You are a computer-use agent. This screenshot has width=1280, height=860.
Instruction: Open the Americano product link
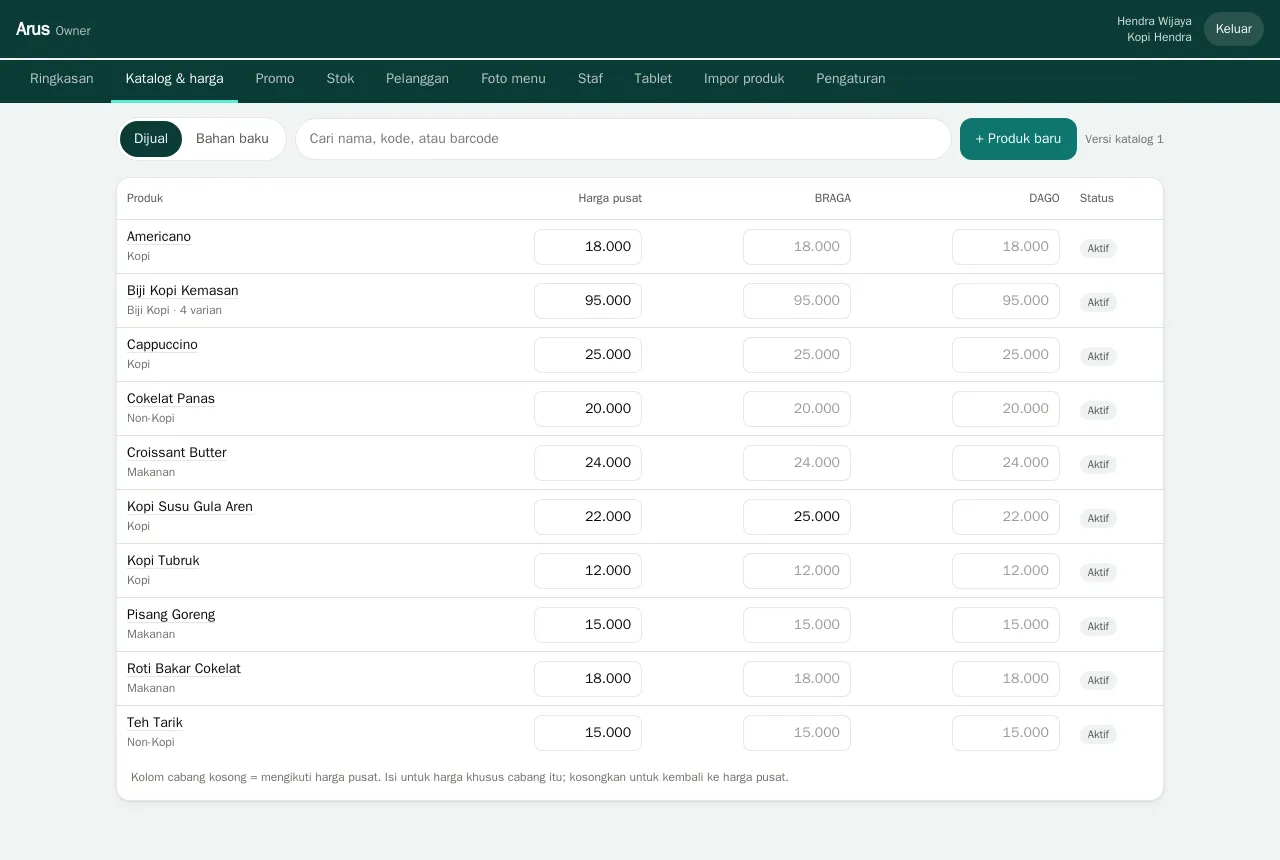point(159,237)
